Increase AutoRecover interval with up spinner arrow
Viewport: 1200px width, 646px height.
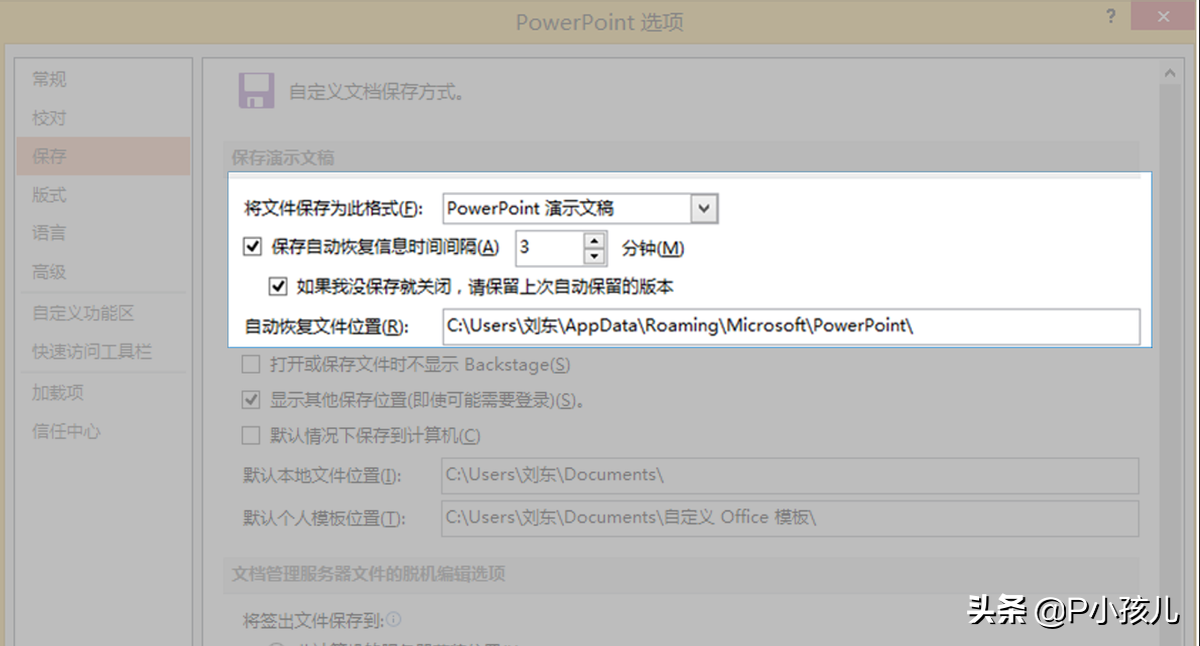(x=594, y=239)
